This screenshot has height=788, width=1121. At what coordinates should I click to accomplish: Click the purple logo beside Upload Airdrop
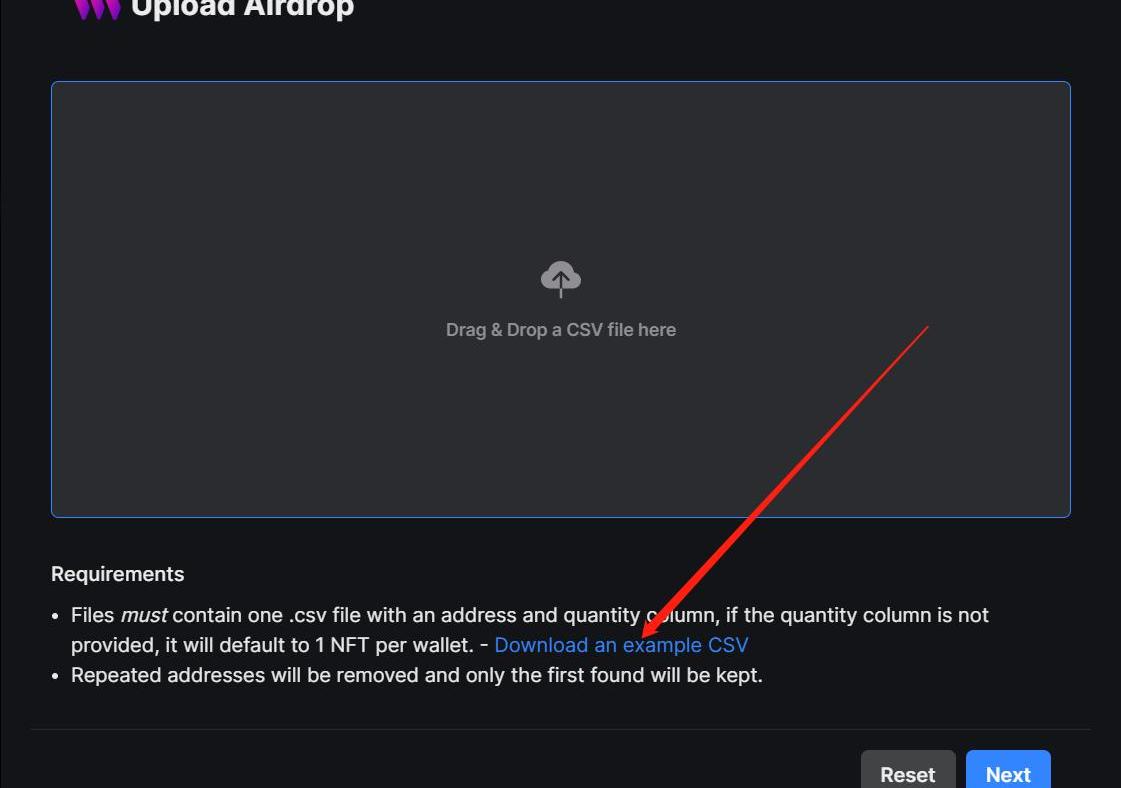pos(97,9)
